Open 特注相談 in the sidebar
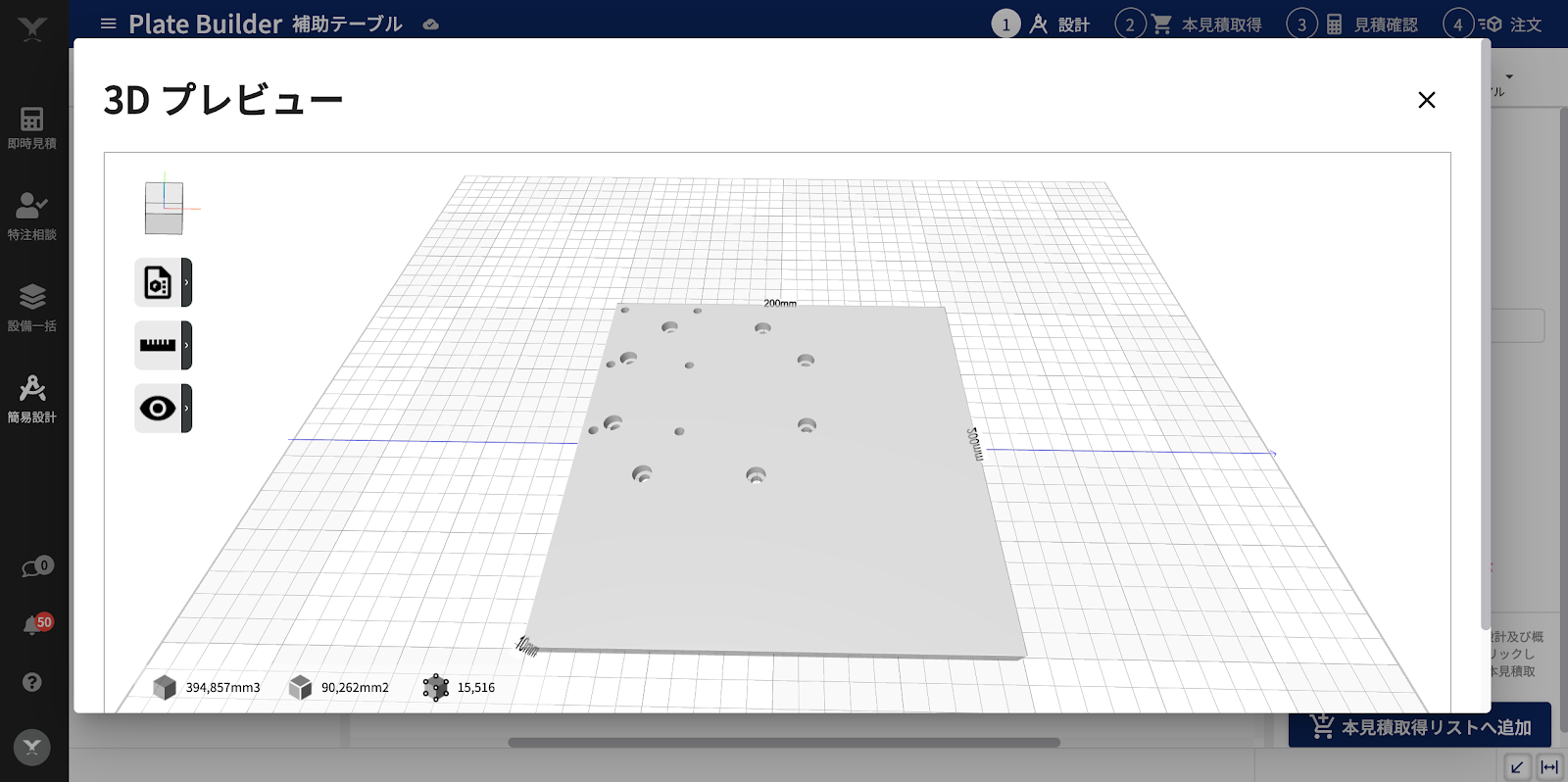This screenshot has width=1568, height=782. 32,218
